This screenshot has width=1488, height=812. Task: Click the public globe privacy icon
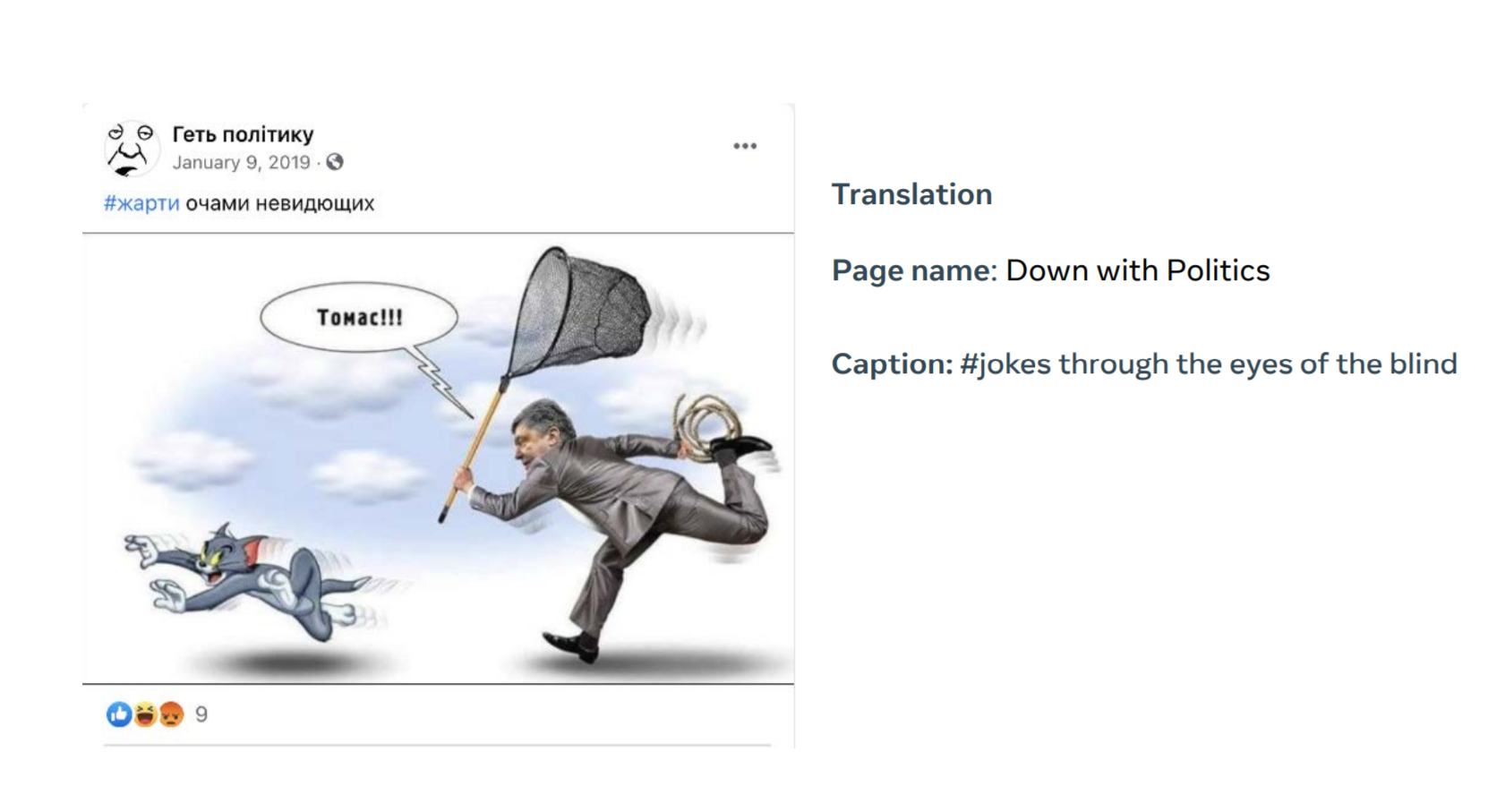click(335, 162)
